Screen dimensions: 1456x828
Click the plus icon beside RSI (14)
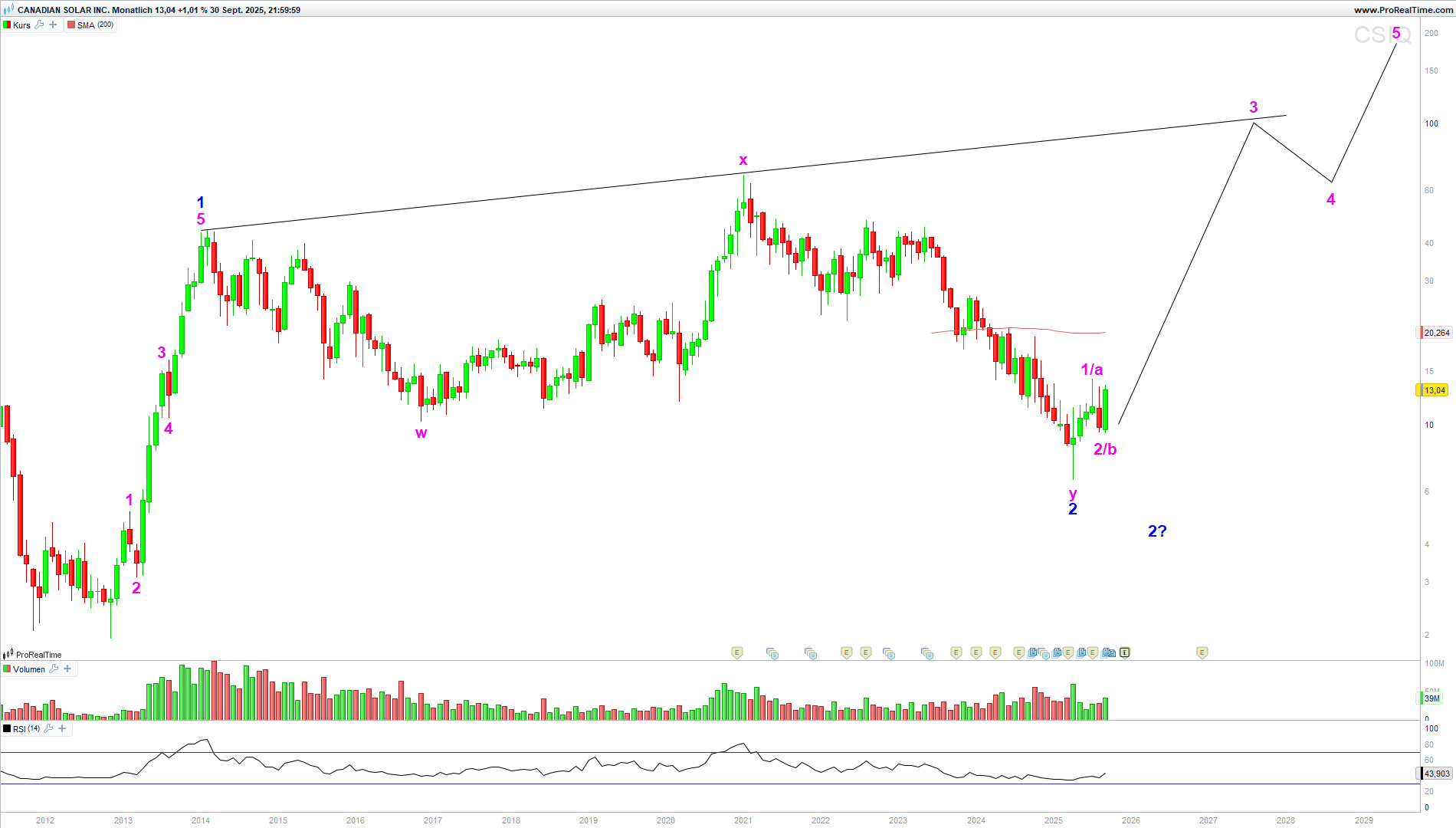pyautogui.click(x=62, y=728)
